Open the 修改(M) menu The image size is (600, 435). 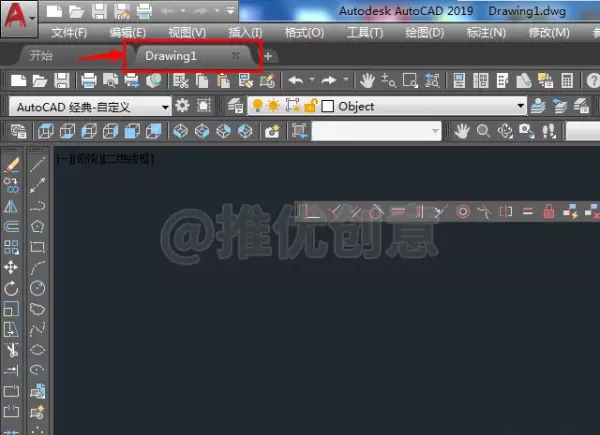coord(549,33)
